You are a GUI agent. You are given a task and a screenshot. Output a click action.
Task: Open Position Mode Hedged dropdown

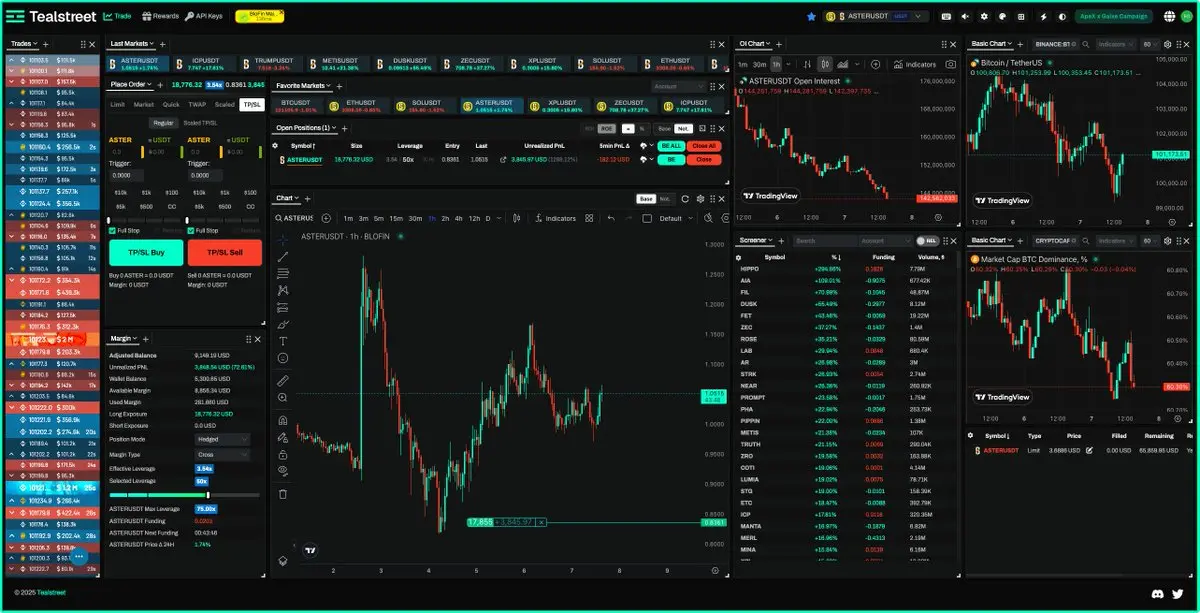pyautogui.click(x=224, y=439)
